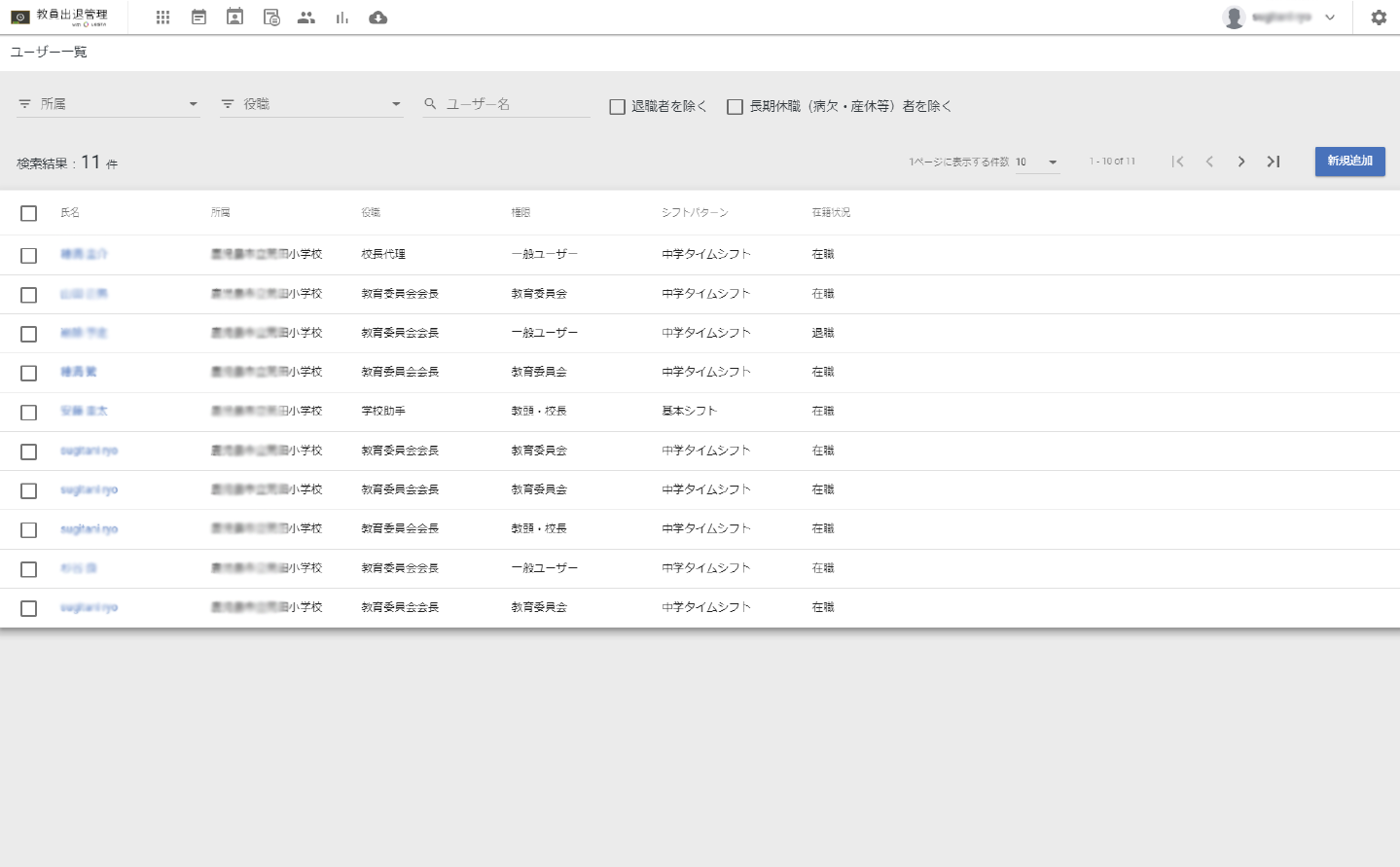Screen dimensions: 1400x867
Task: Change the rows-per-page dropdown showing 10
Action: (1037, 163)
